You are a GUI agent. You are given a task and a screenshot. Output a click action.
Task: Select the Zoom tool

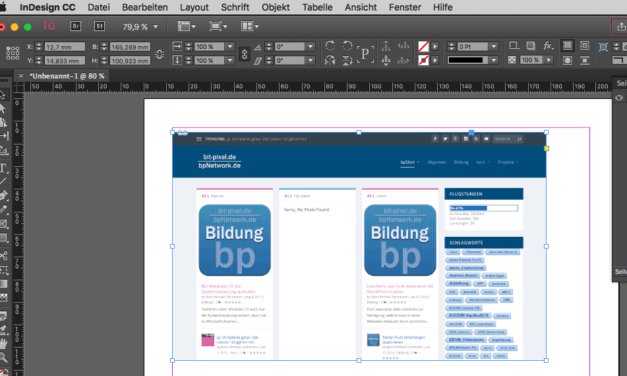pyautogui.click(x=3, y=357)
